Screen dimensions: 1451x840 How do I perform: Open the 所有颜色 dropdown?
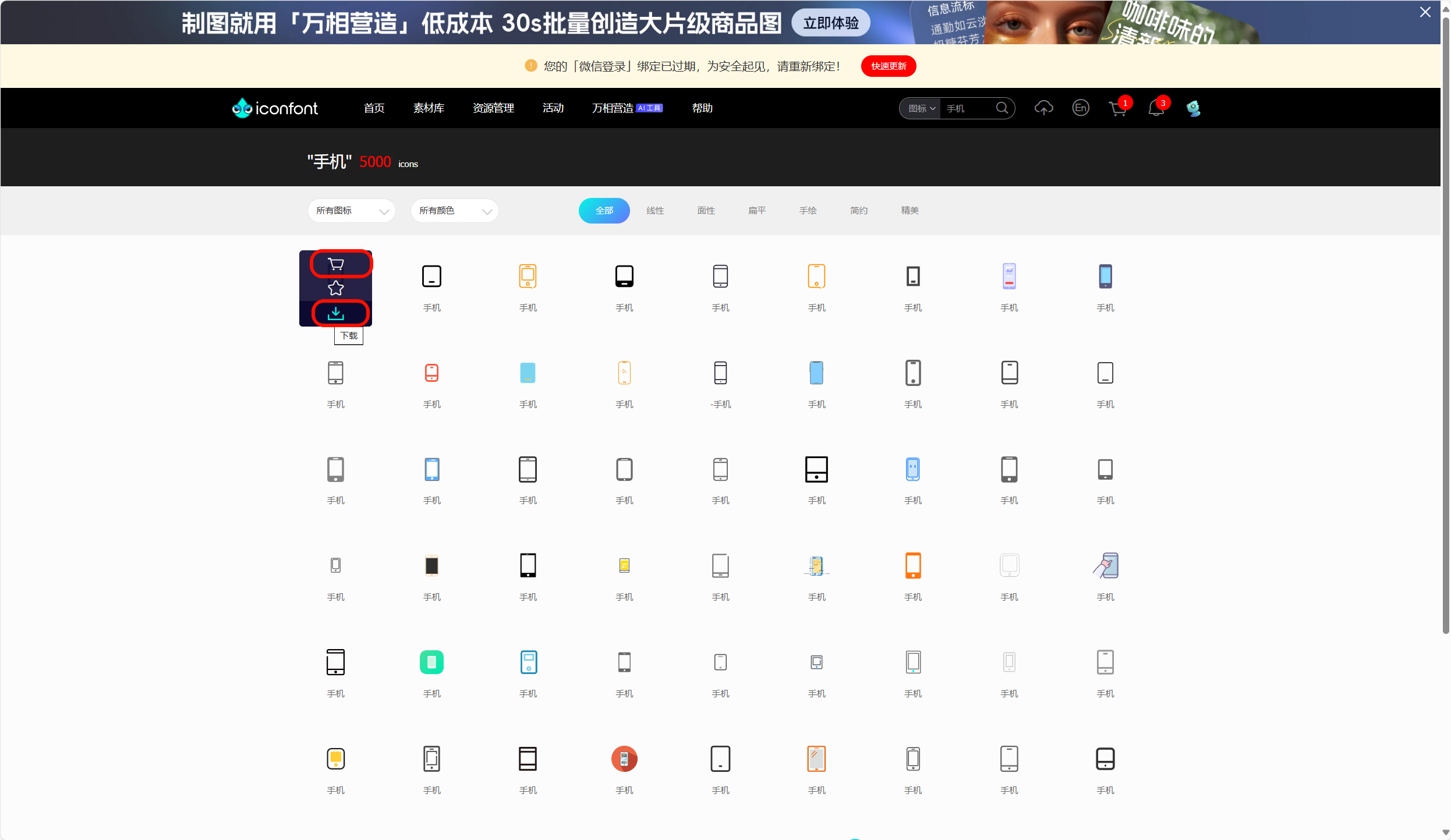point(454,210)
